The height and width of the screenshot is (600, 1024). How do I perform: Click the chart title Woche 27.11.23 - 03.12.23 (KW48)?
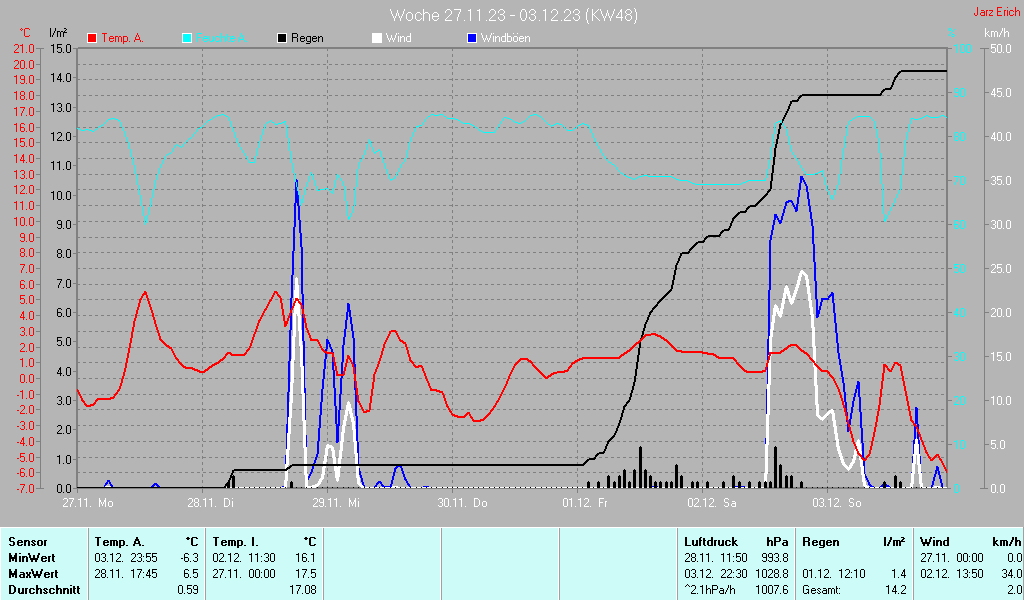click(x=513, y=15)
